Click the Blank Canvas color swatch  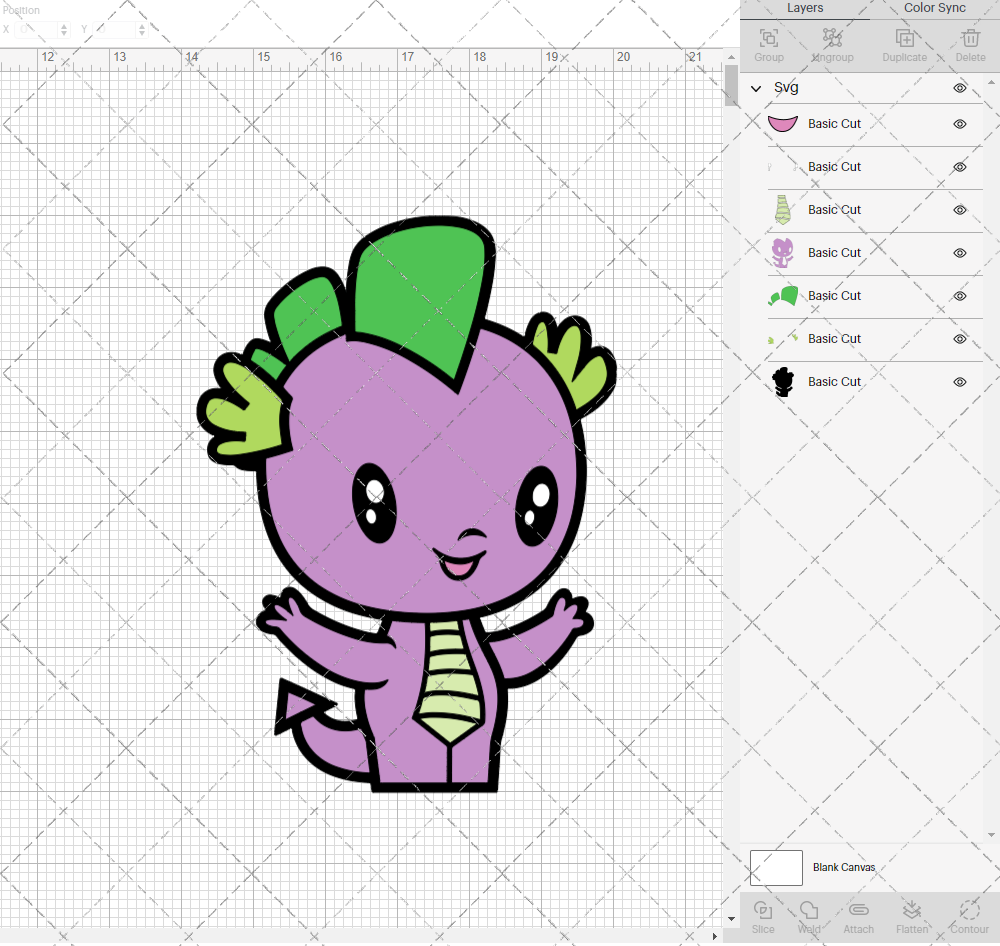[776, 867]
